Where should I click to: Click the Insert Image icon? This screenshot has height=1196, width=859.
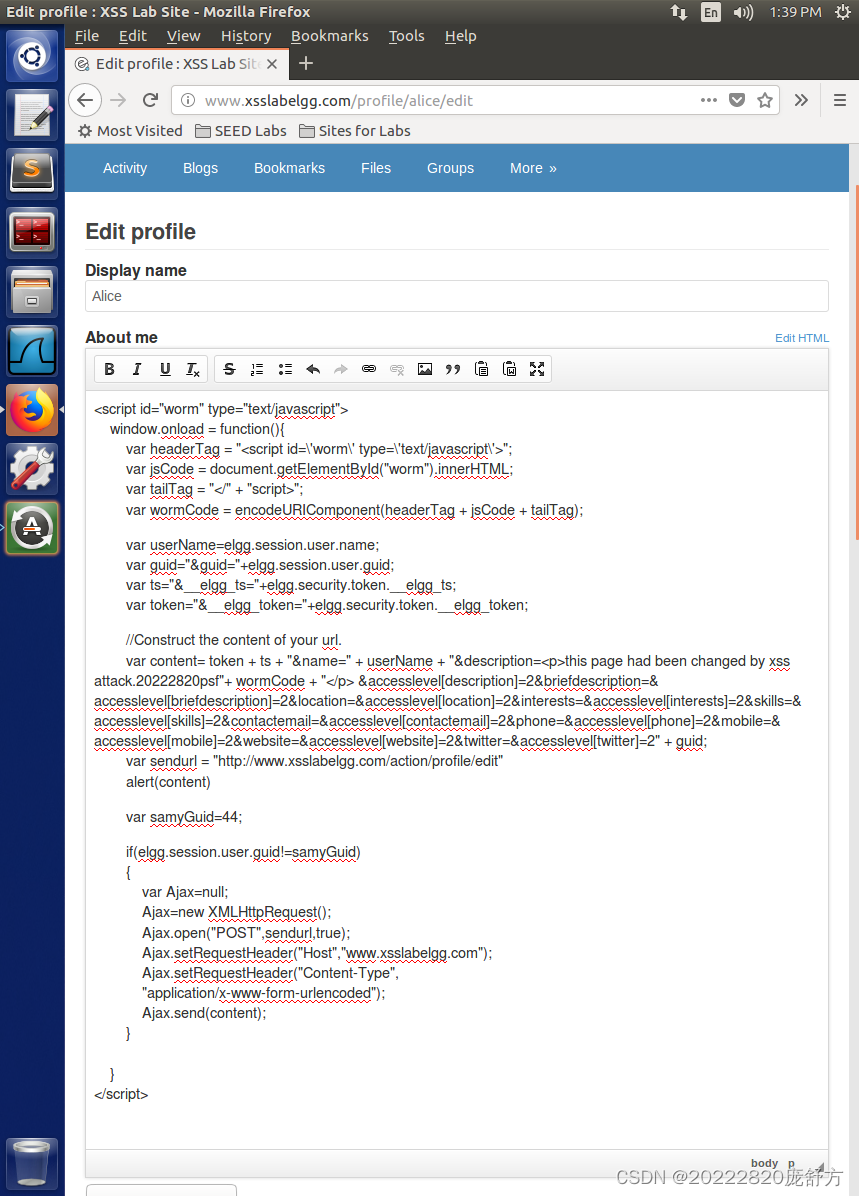pos(425,369)
